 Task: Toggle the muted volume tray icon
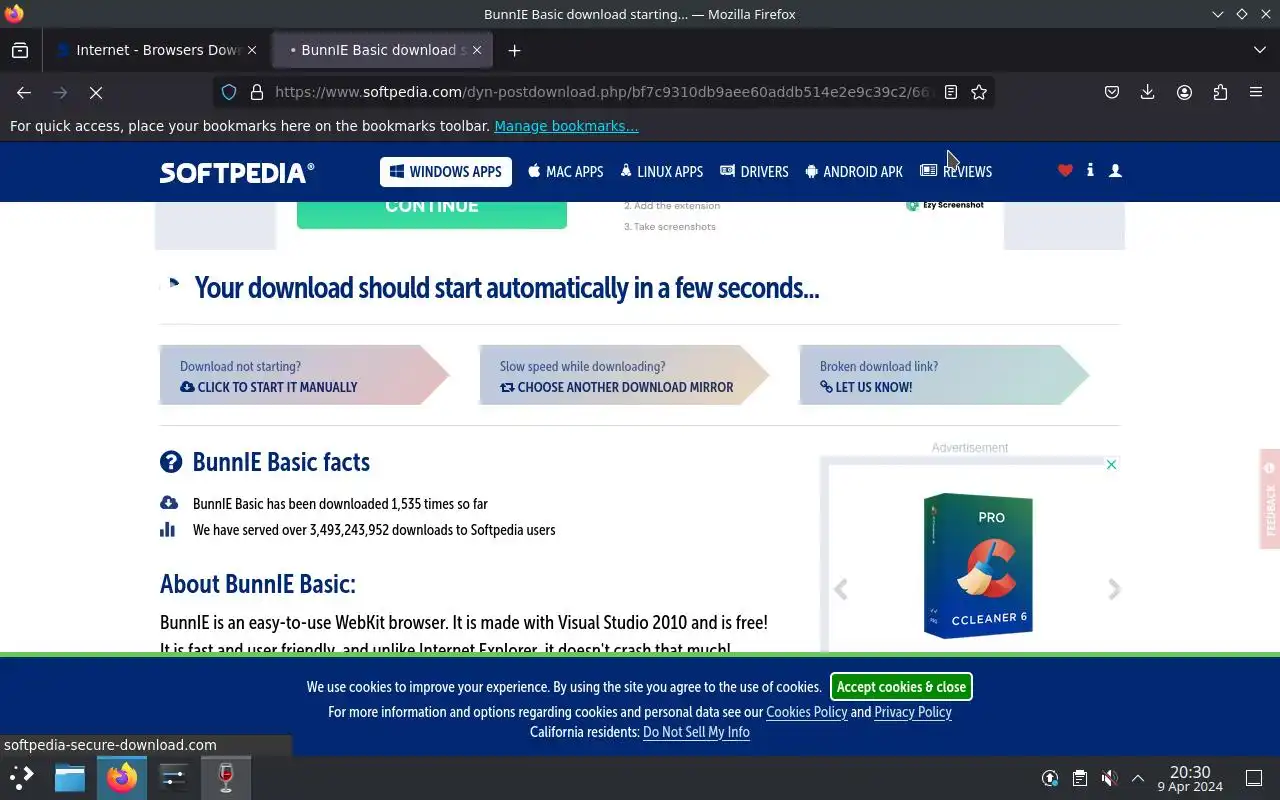click(x=1109, y=778)
